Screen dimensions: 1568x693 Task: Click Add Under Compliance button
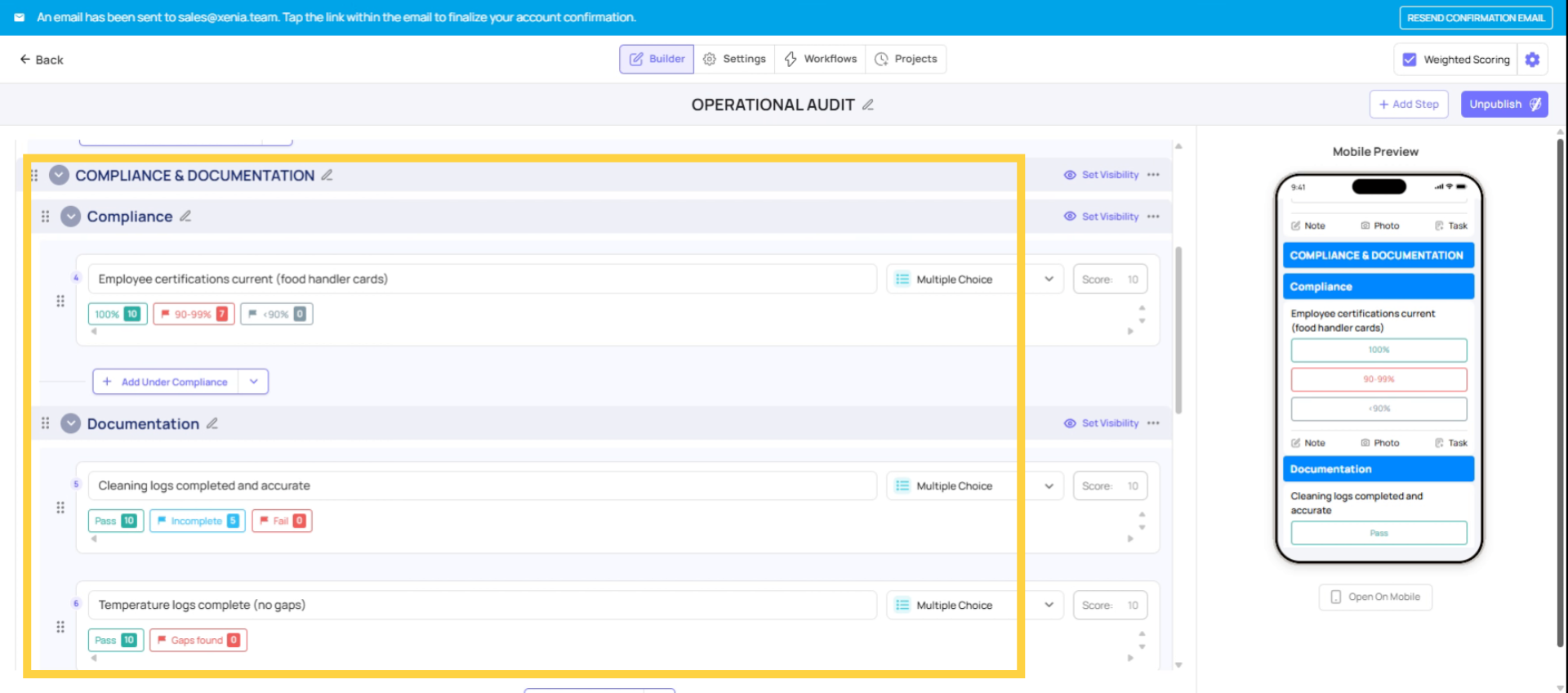[x=166, y=382]
